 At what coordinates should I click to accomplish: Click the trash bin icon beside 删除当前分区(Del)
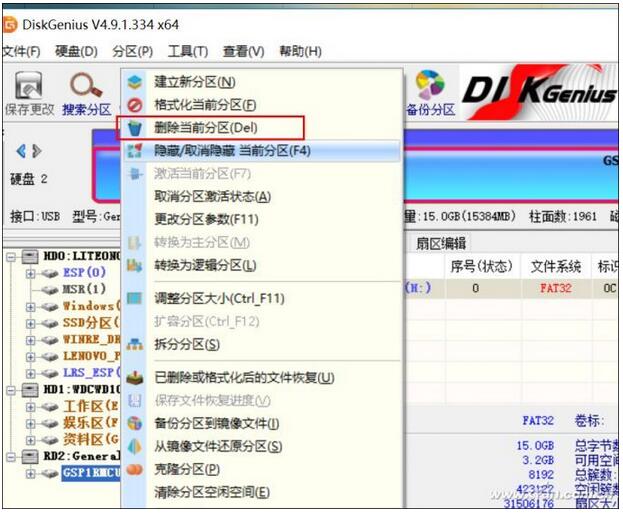click(135, 128)
